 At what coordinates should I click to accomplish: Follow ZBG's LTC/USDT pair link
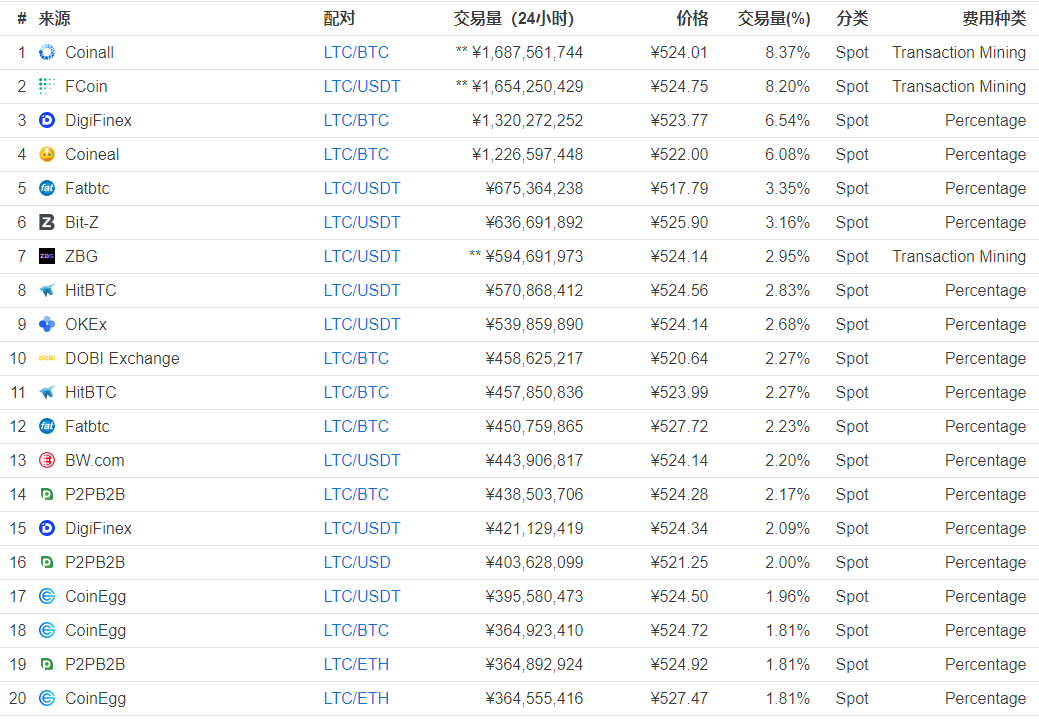click(x=362, y=256)
